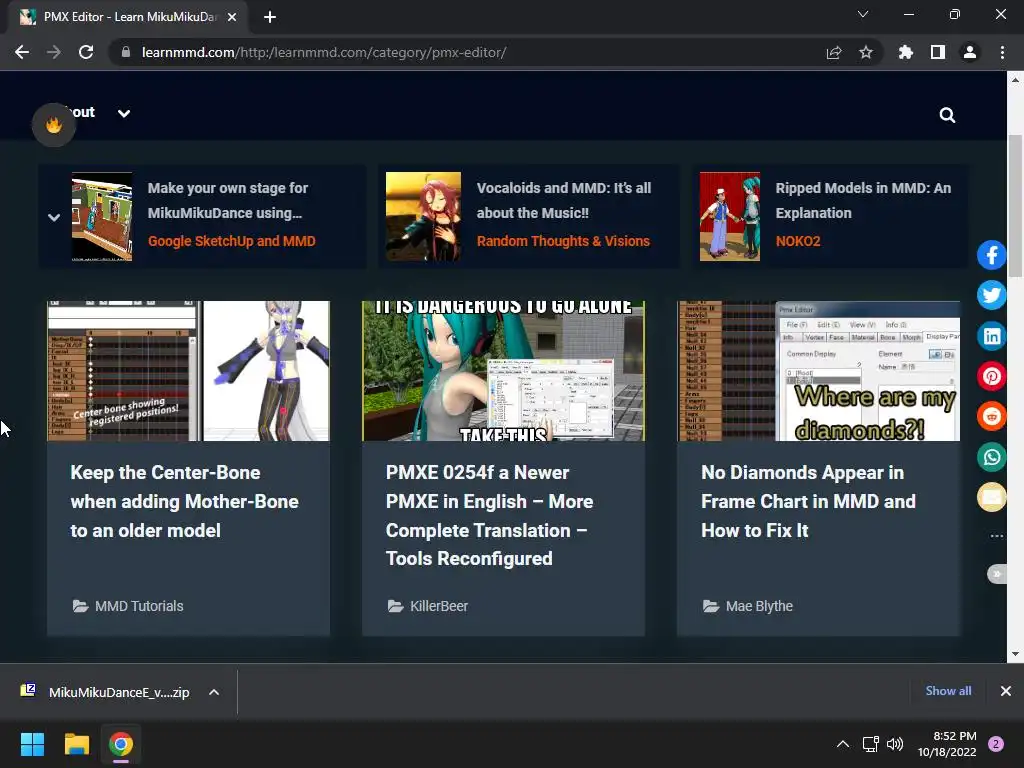Screen dimensions: 1024x768
Task: Open the notification count badge
Action: (x=996, y=744)
